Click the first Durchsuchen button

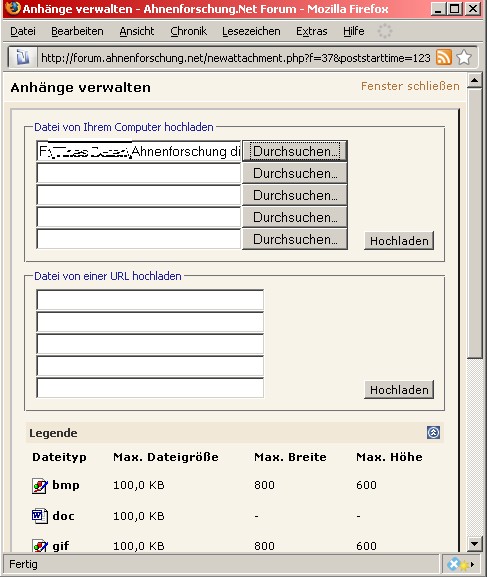(295, 151)
